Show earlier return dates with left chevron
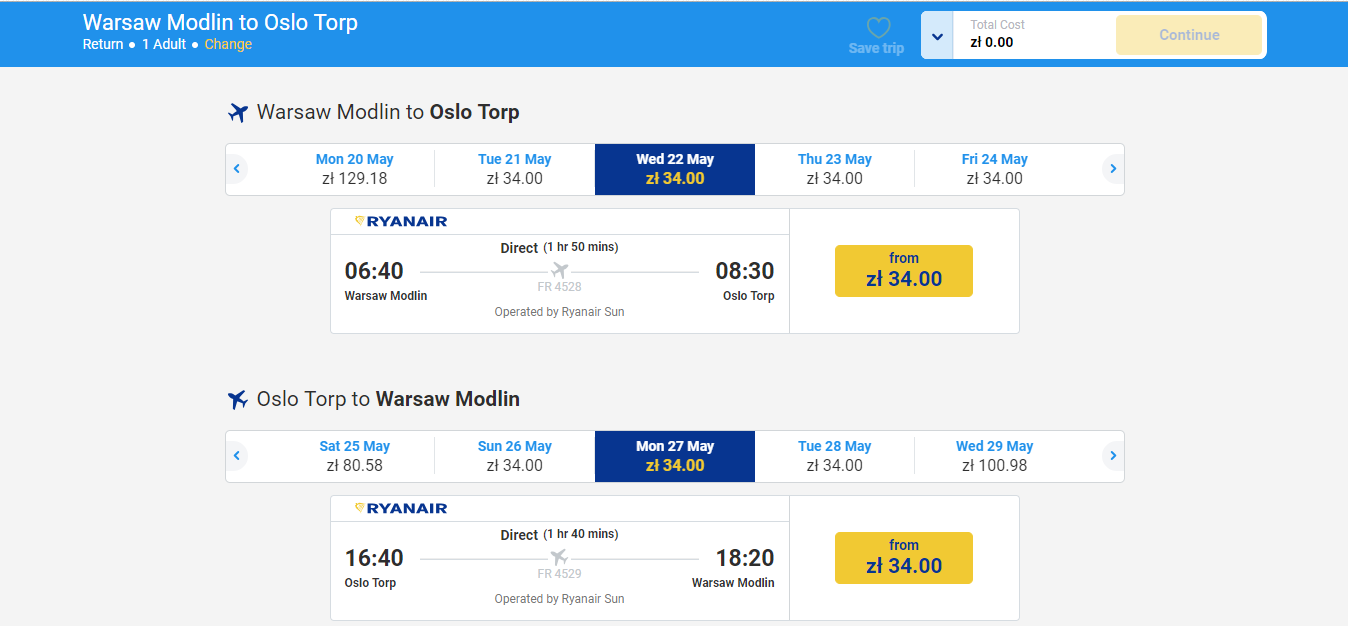The height and width of the screenshot is (626, 1348). click(x=237, y=456)
